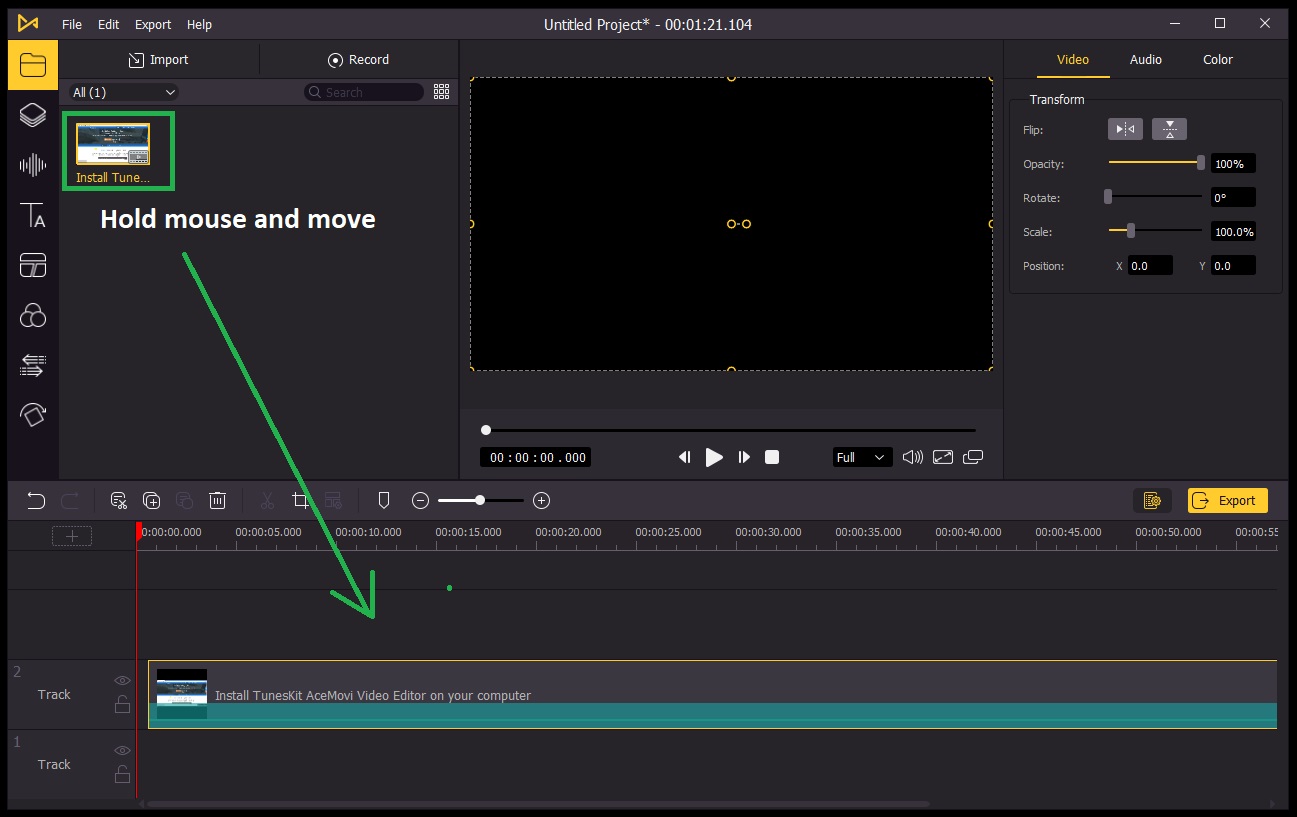1297x817 pixels.
Task: Lock Track 1 with the padlock icon
Action: click(x=122, y=774)
